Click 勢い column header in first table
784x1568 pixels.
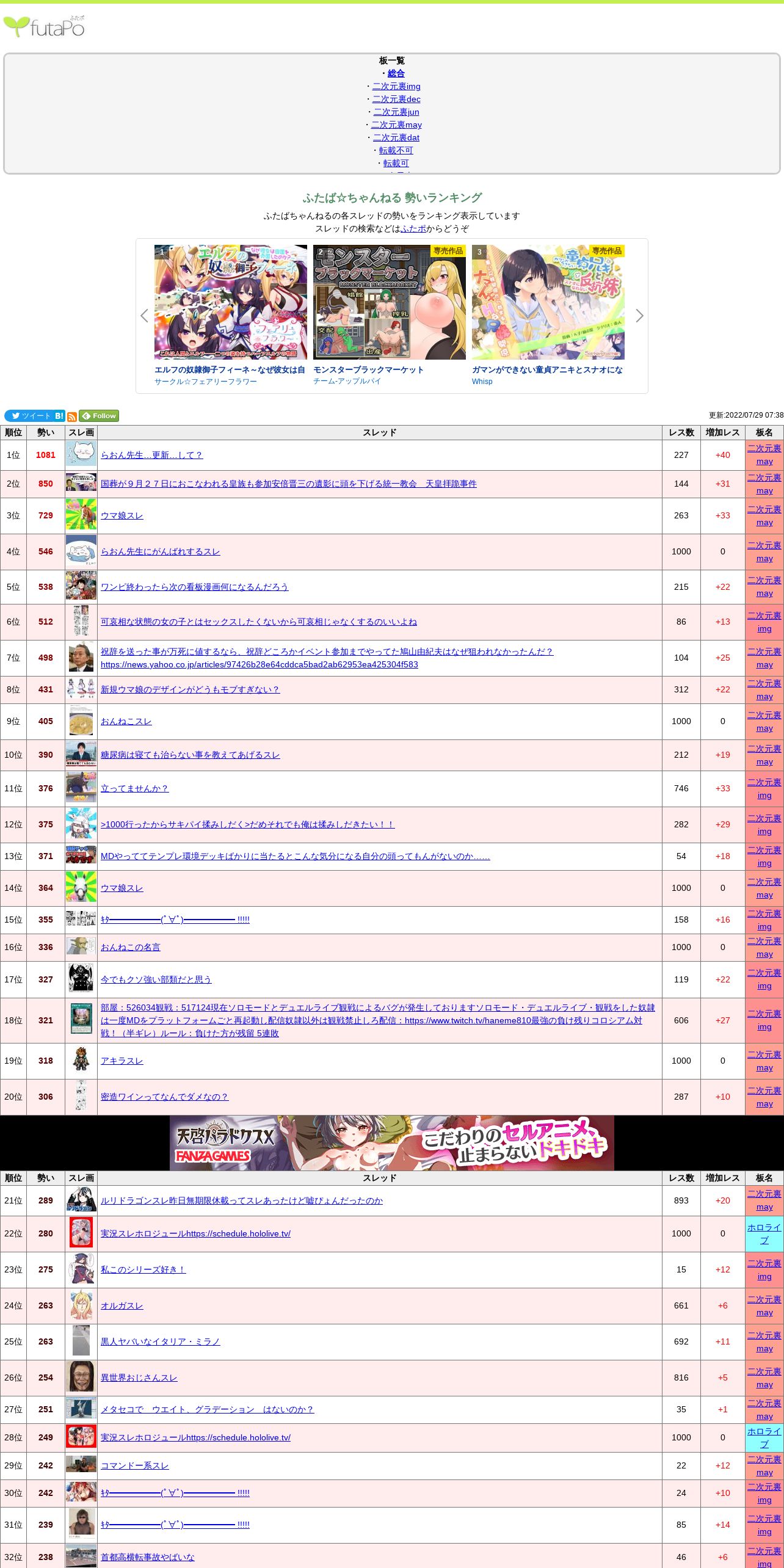(x=46, y=432)
